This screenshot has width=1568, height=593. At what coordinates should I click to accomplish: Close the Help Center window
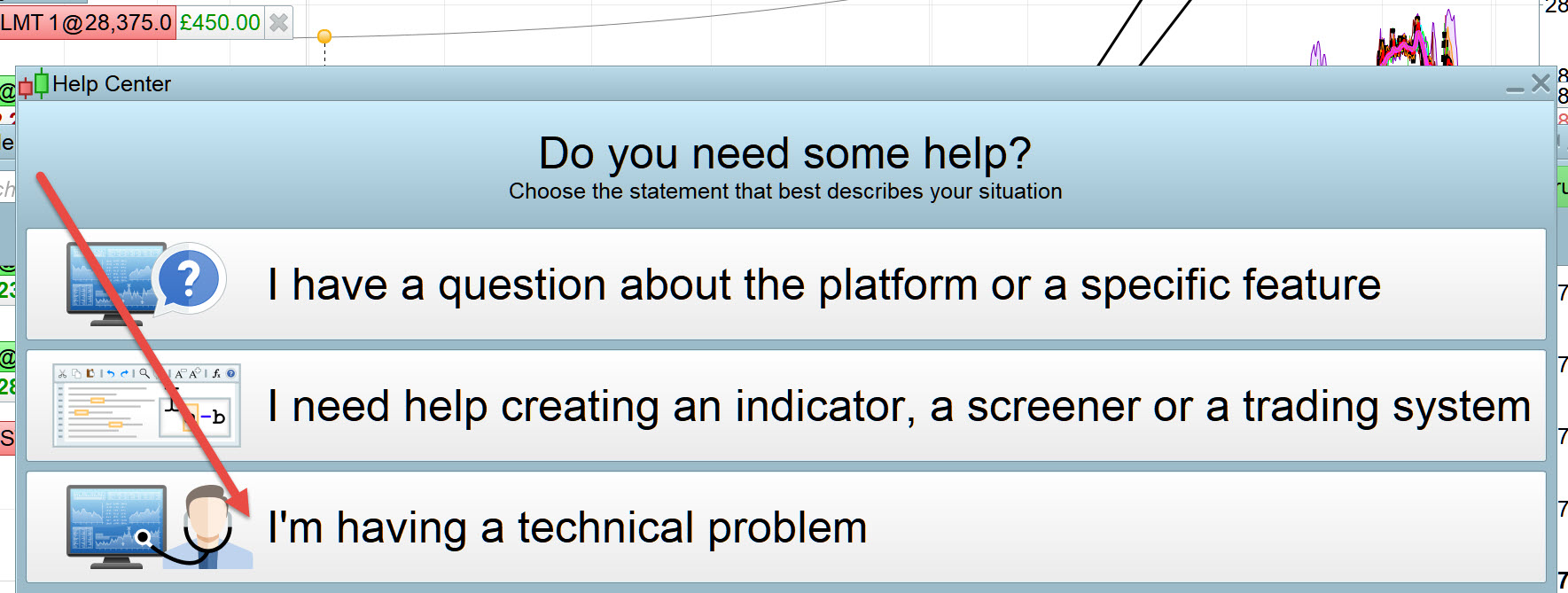[1541, 83]
